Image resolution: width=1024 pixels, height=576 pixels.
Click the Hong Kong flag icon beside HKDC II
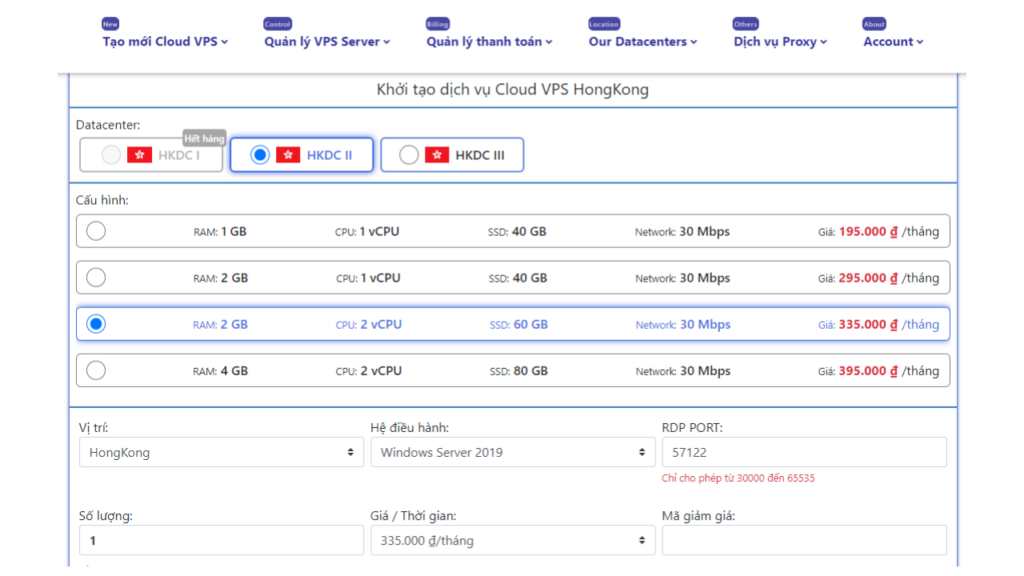click(x=289, y=154)
